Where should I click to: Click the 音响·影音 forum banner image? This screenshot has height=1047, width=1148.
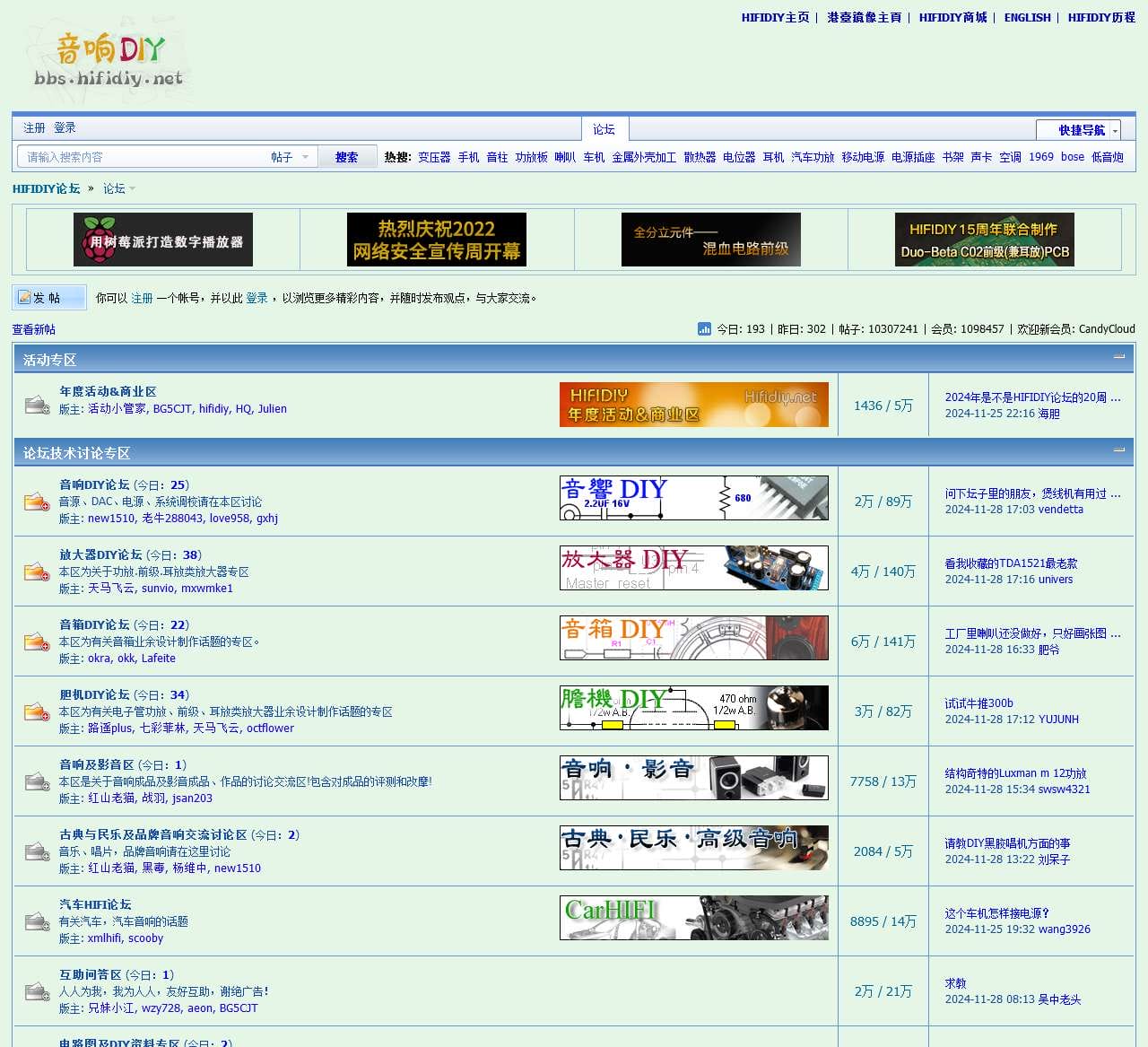tap(694, 778)
